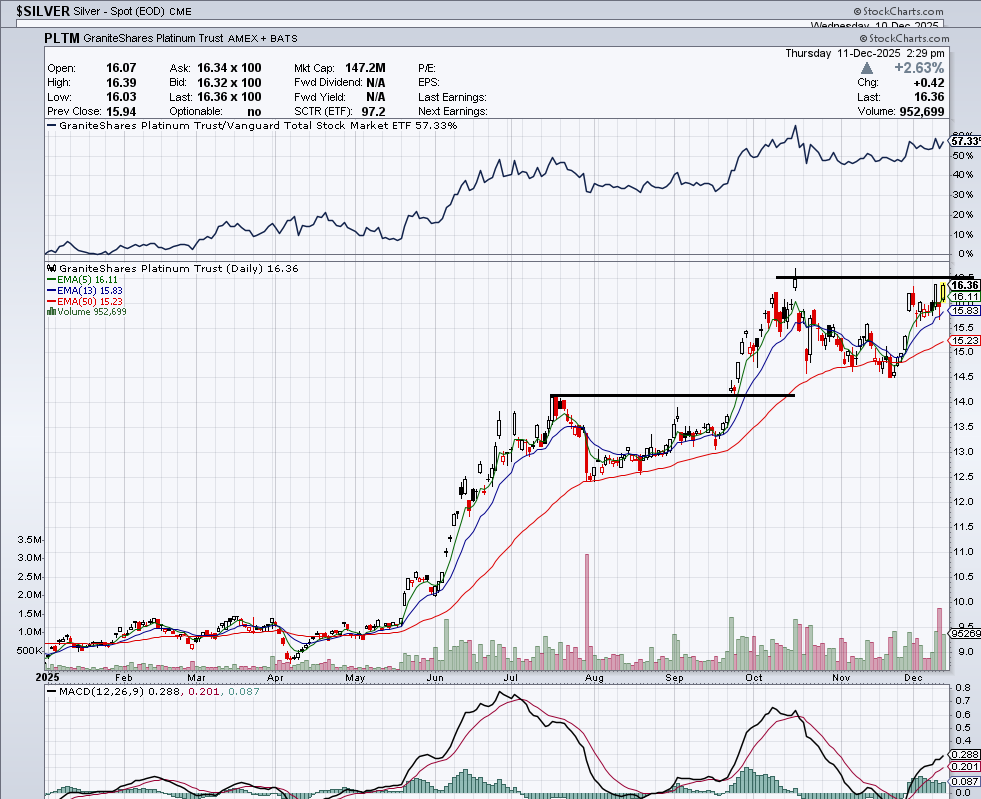The width and height of the screenshot is (981, 799).
Task: Select the $SILVER ticker symbol
Action: coord(43,11)
